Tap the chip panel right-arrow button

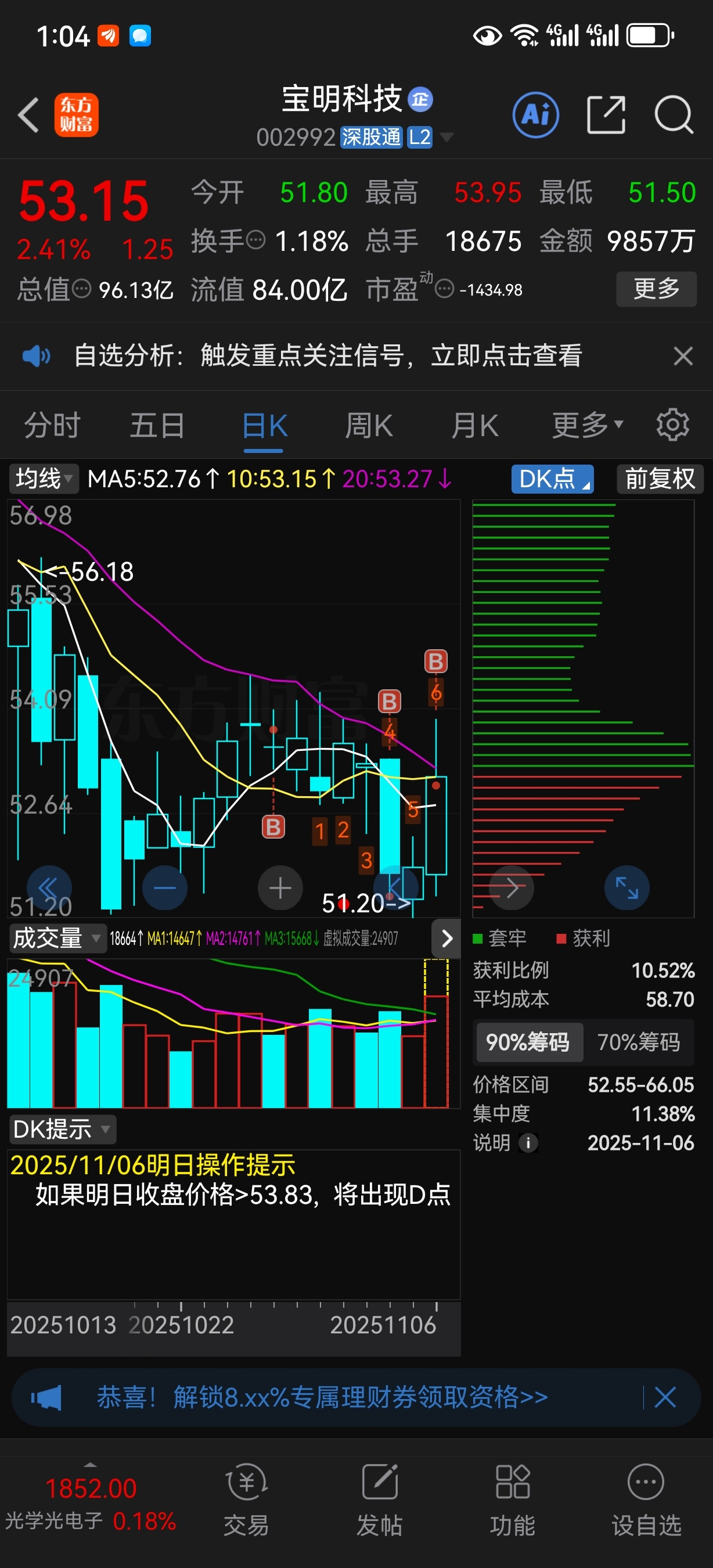(512, 888)
